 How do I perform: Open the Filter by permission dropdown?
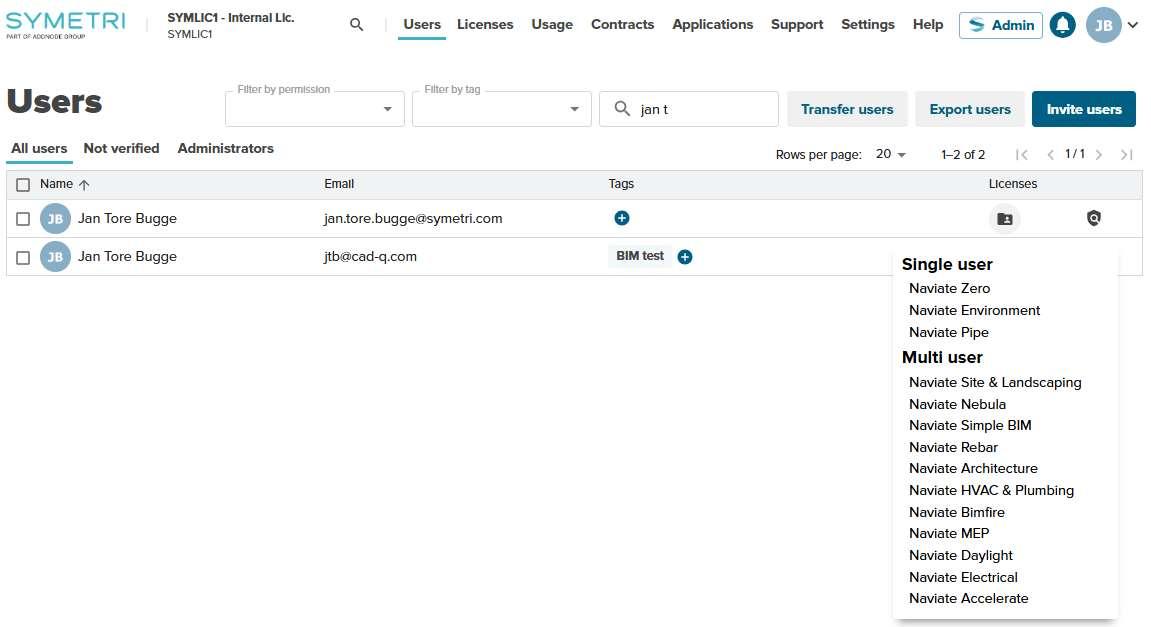click(x=315, y=109)
